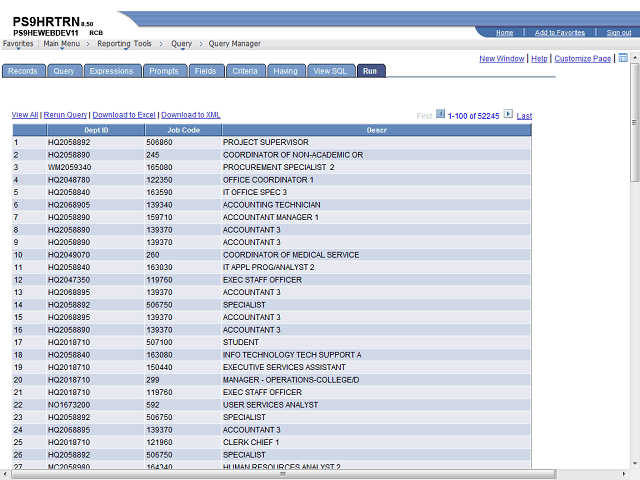Open the Main Menu dropdown

62,44
